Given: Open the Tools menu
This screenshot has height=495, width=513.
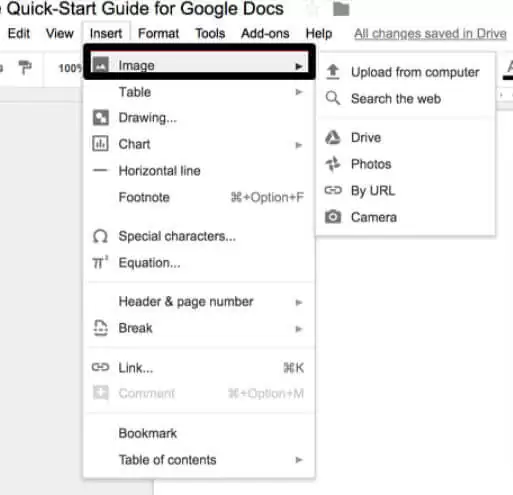Looking at the screenshot, I should coord(210,33).
